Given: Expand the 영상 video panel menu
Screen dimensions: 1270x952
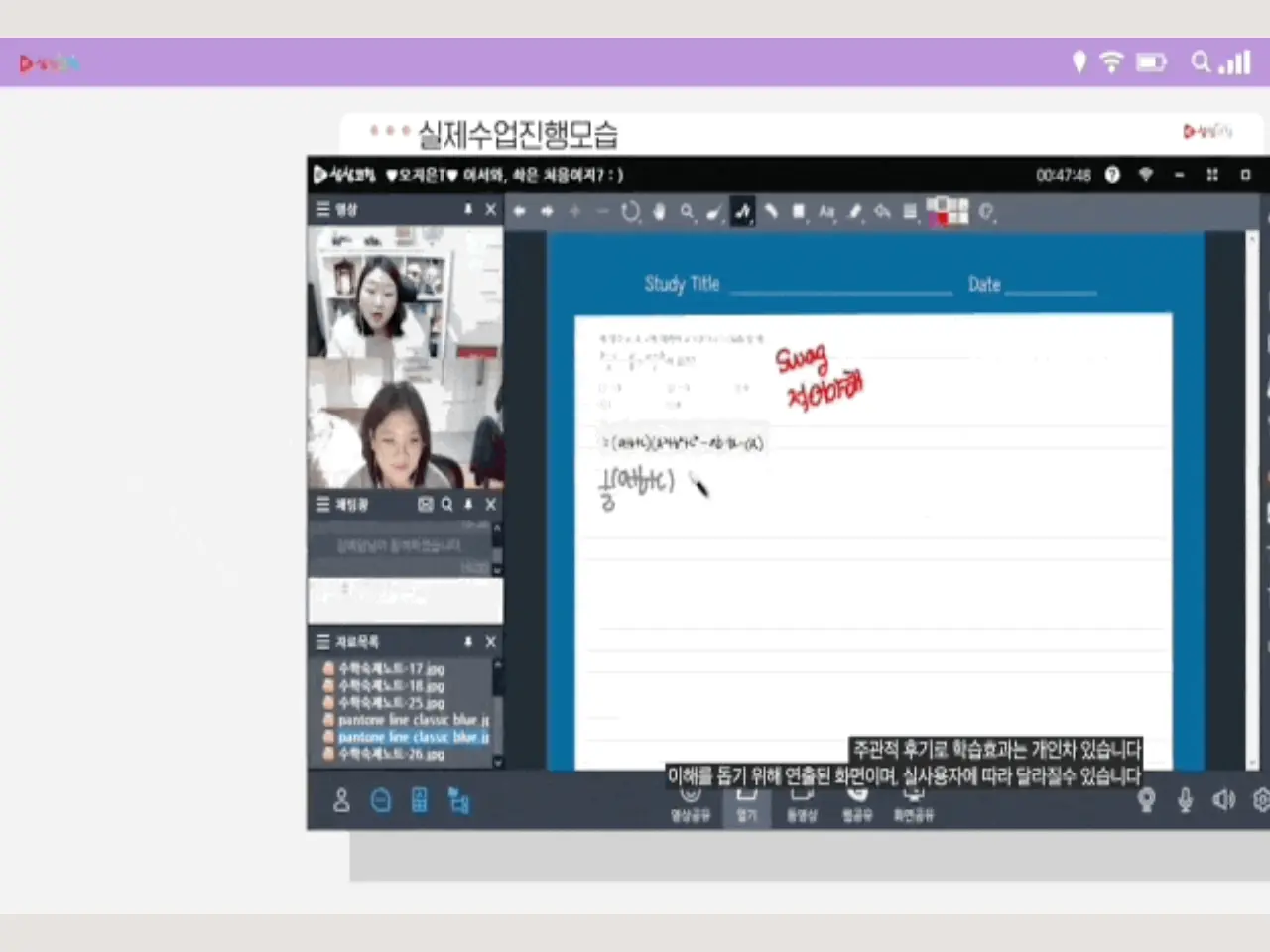Looking at the screenshot, I should tap(323, 209).
